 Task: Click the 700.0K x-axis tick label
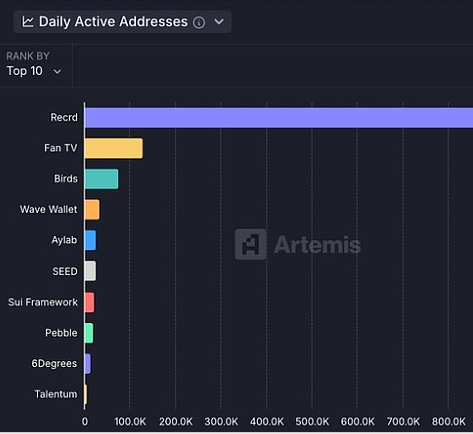tap(403, 422)
